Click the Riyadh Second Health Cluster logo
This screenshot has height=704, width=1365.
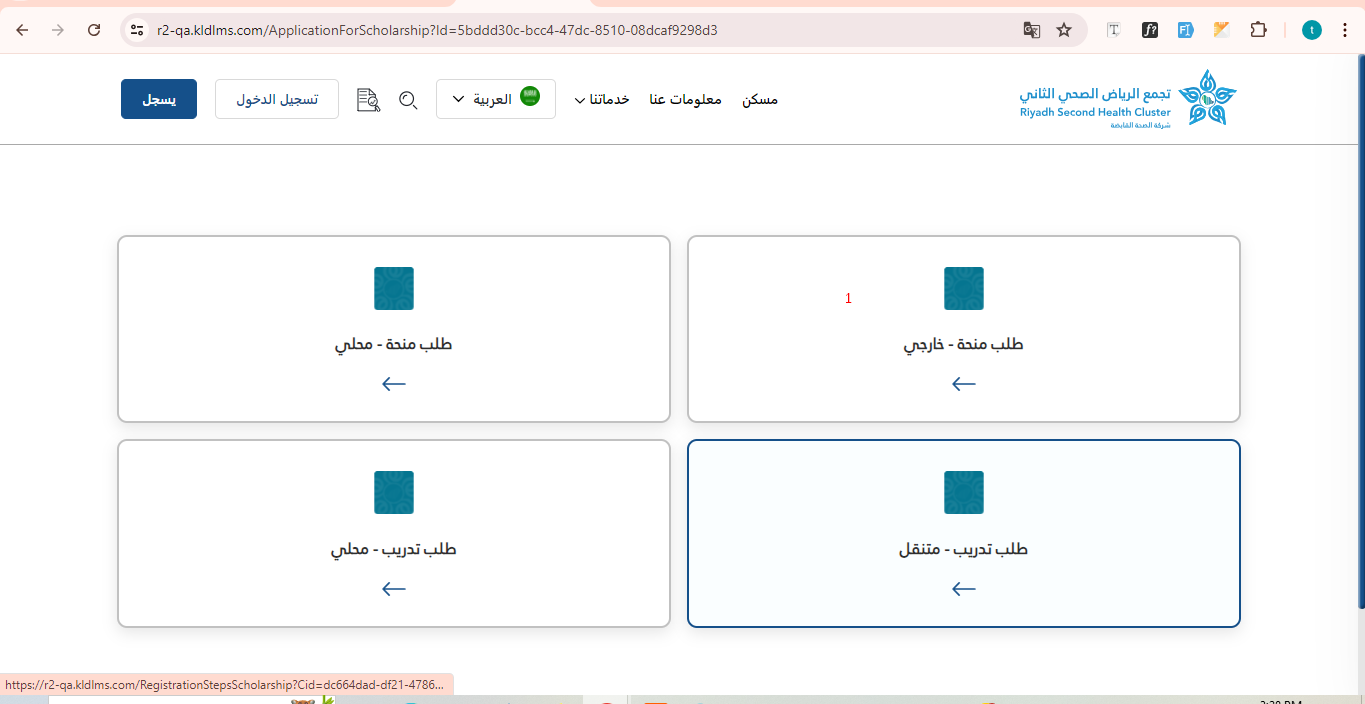coord(1128,99)
